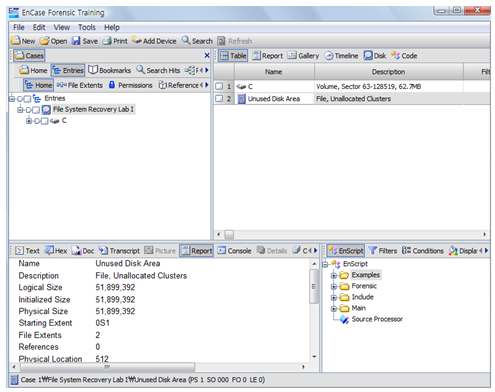Collapse File System Recovery Lab I node
Image resolution: width=495 pixels, height=392 pixels.
click(x=21, y=110)
